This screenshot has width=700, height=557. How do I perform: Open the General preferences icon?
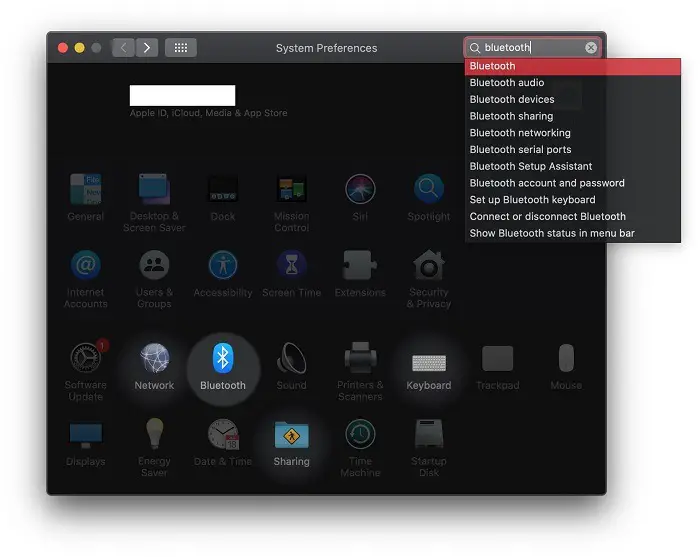(86, 189)
